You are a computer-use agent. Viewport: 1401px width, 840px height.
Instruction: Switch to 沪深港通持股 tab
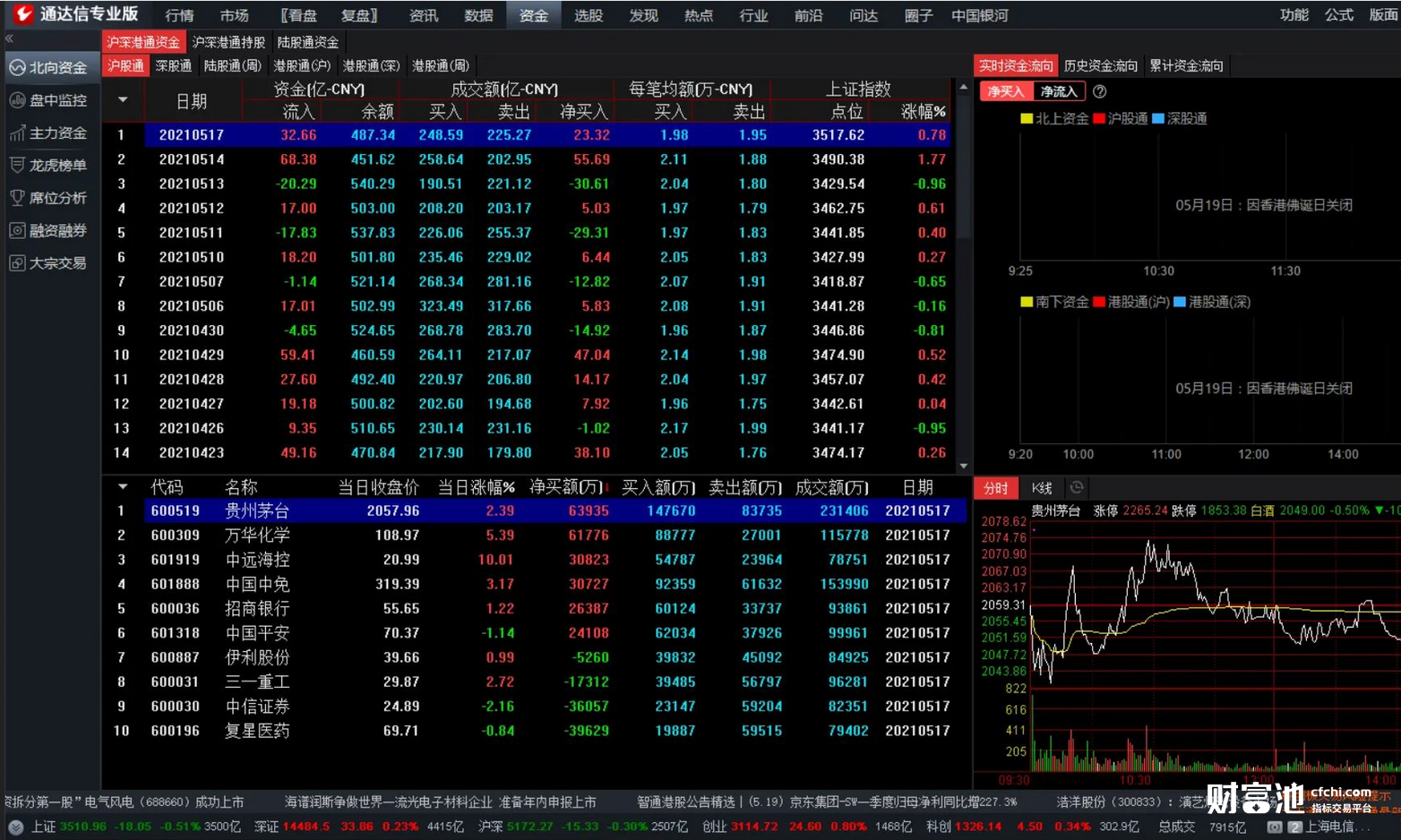(x=228, y=42)
